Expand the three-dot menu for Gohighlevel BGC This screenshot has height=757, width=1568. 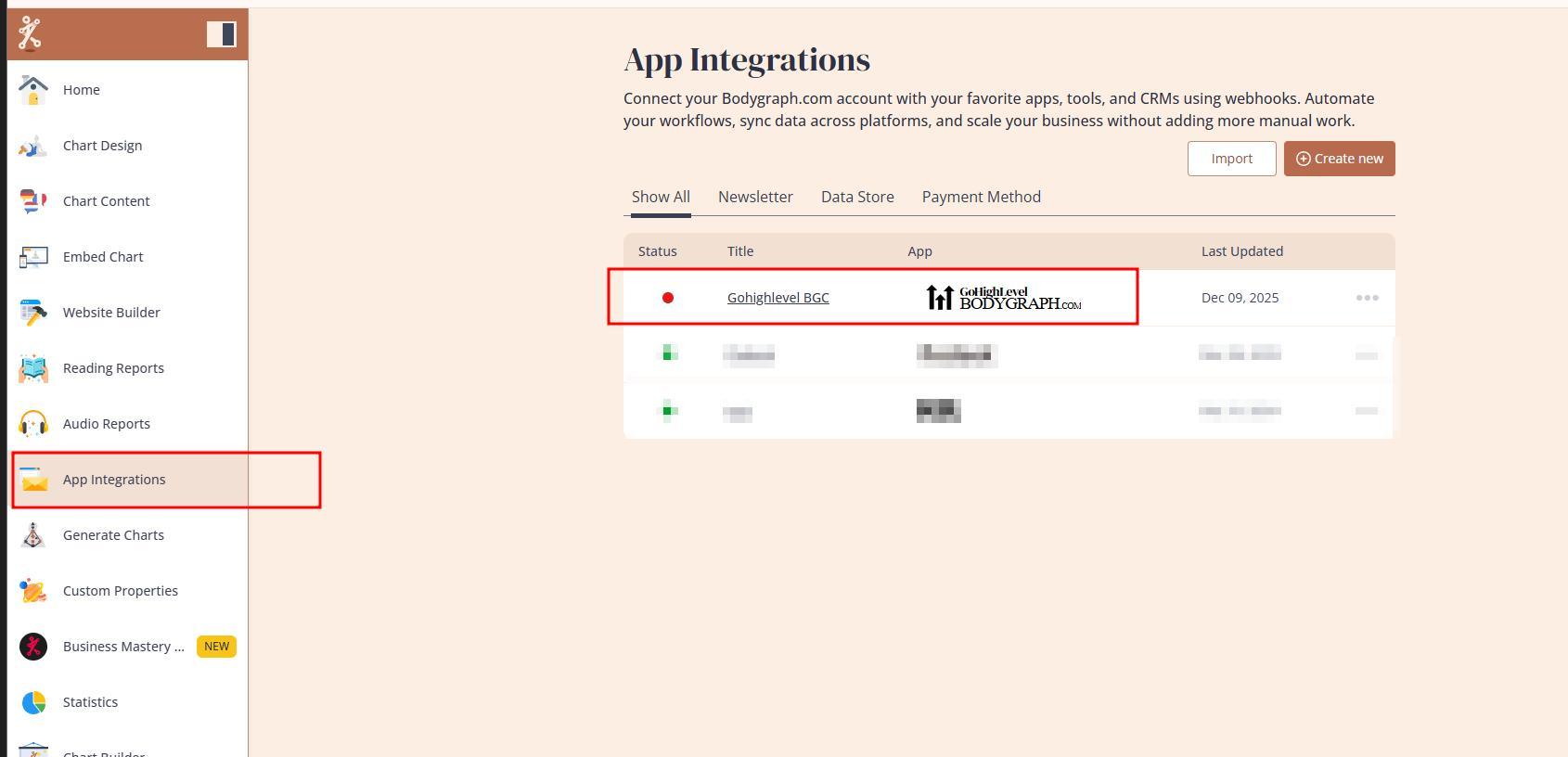[1367, 298]
